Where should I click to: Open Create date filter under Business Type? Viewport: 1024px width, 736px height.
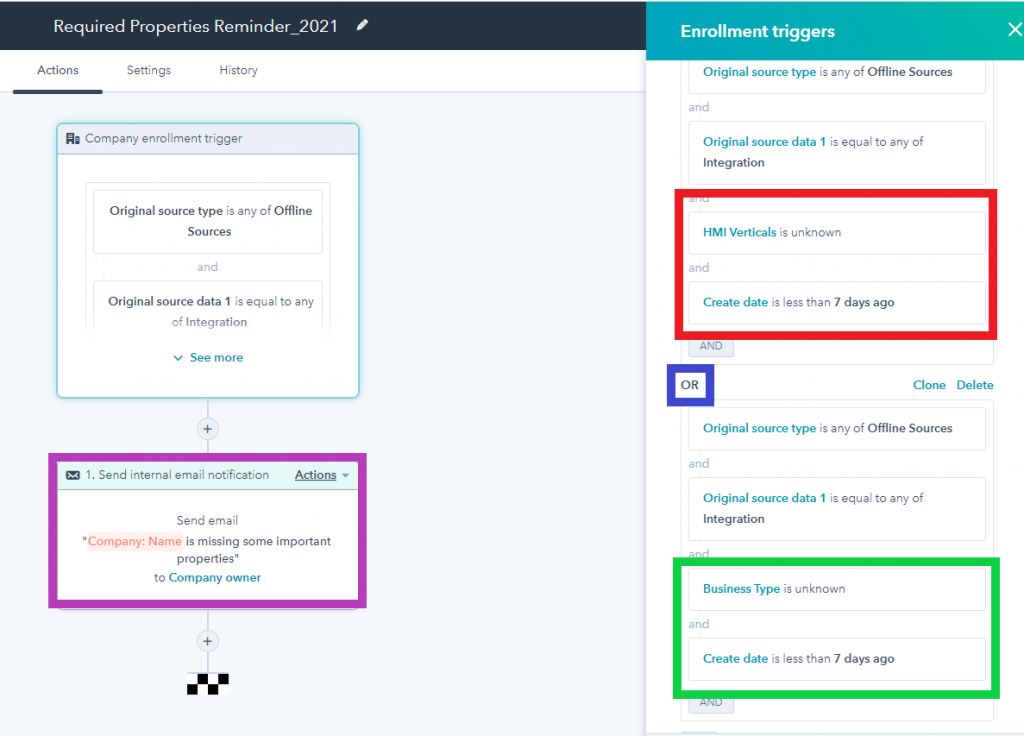click(x=837, y=659)
